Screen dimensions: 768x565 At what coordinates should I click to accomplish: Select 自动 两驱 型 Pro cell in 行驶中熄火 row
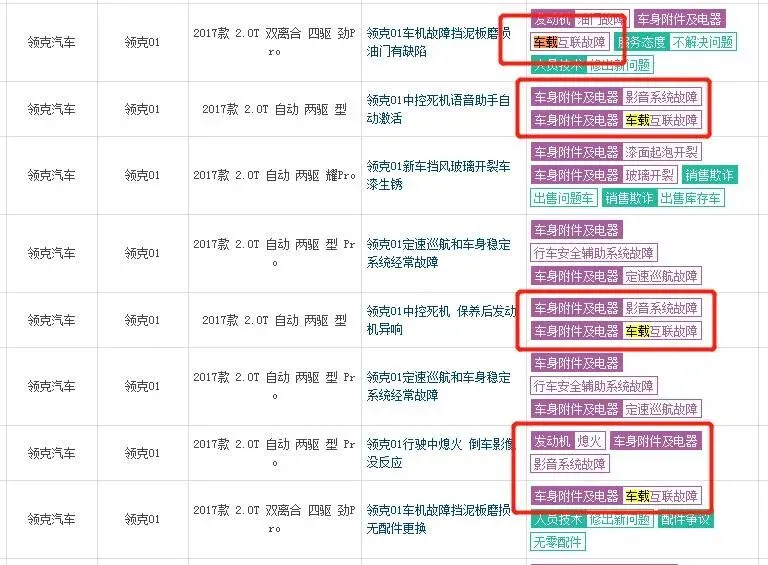click(x=274, y=453)
